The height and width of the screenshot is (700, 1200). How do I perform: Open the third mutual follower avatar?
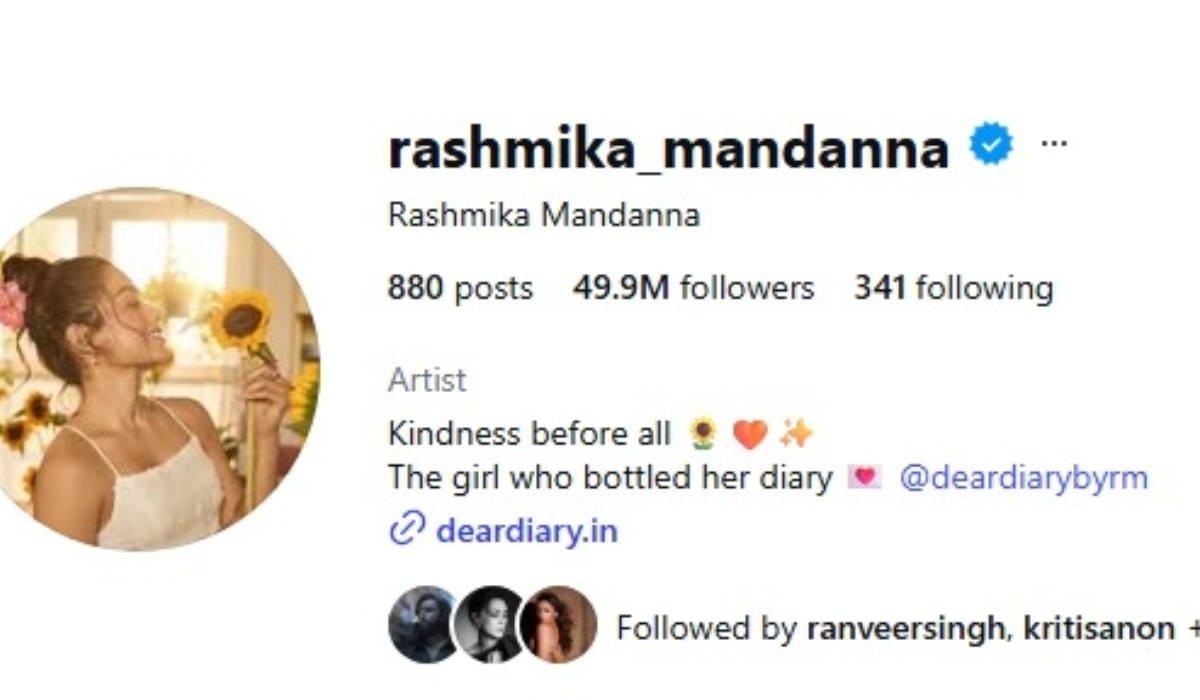pyautogui.click(x=558, y=625)
